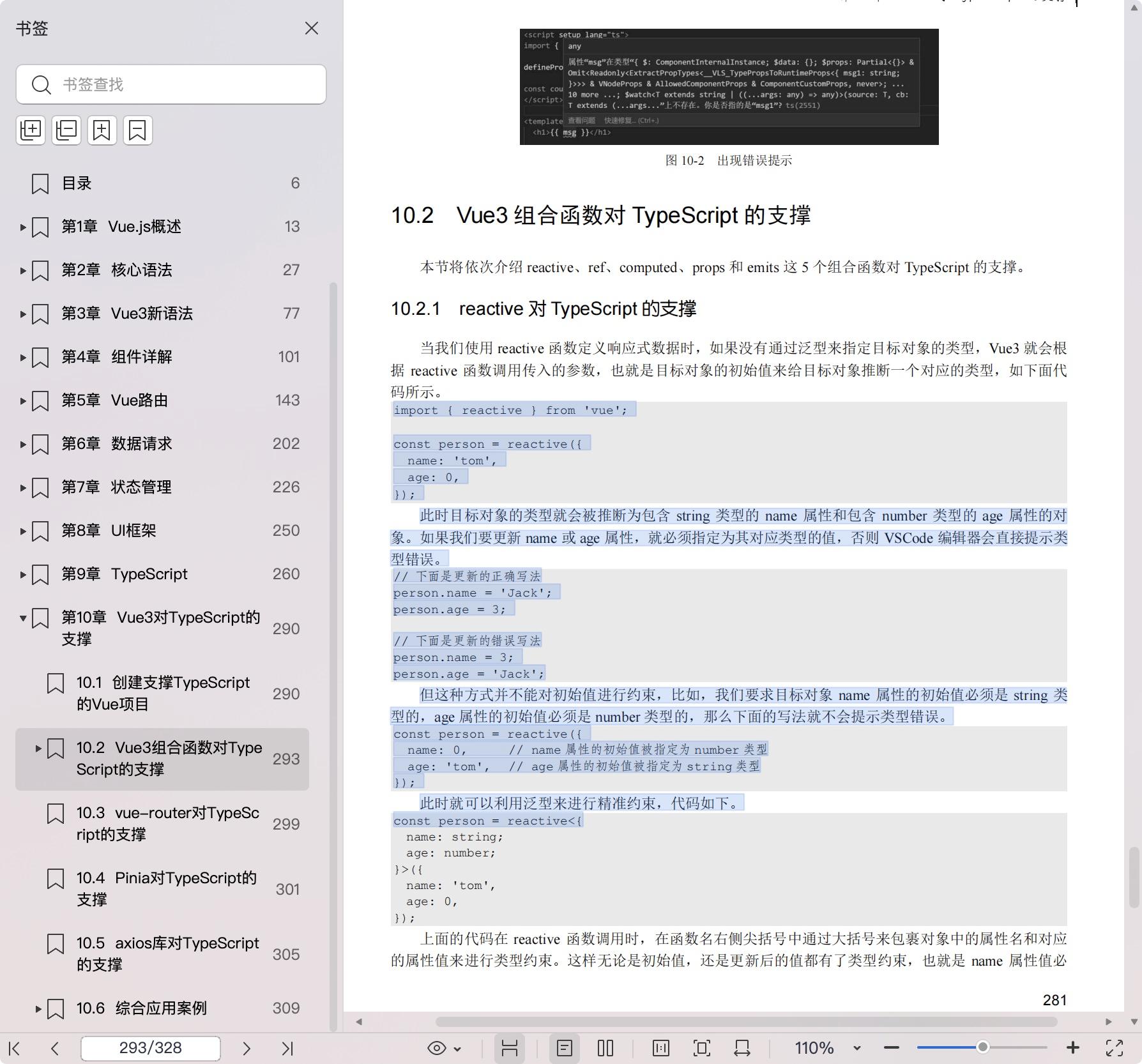
Task: Expand 第3章 Vue3新语法 bookmark
Action: (23, 314)
